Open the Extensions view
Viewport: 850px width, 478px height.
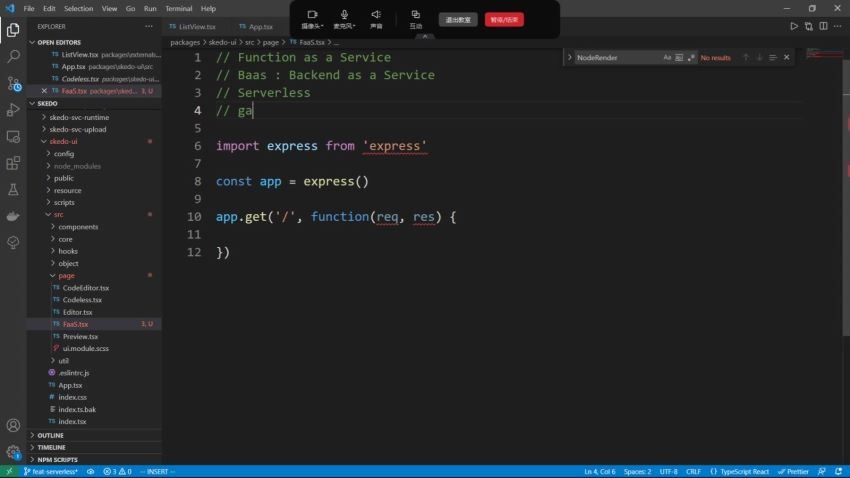click(x=13, y=163)
